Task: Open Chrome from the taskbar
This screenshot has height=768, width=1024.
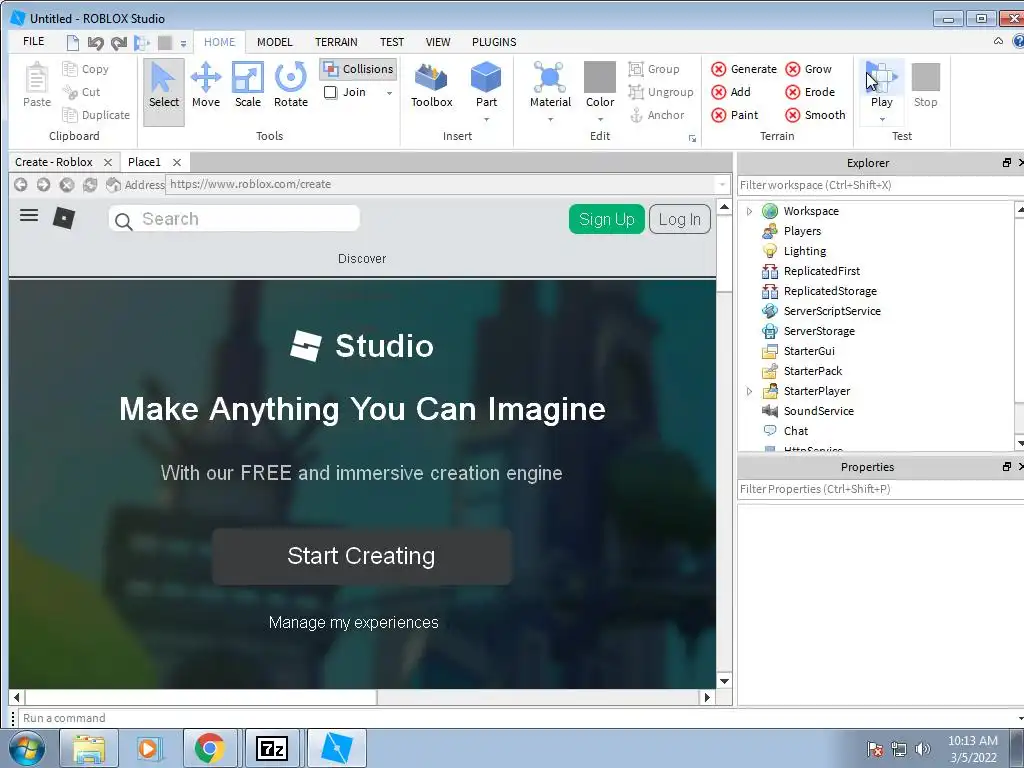Action: coord(209,748)
